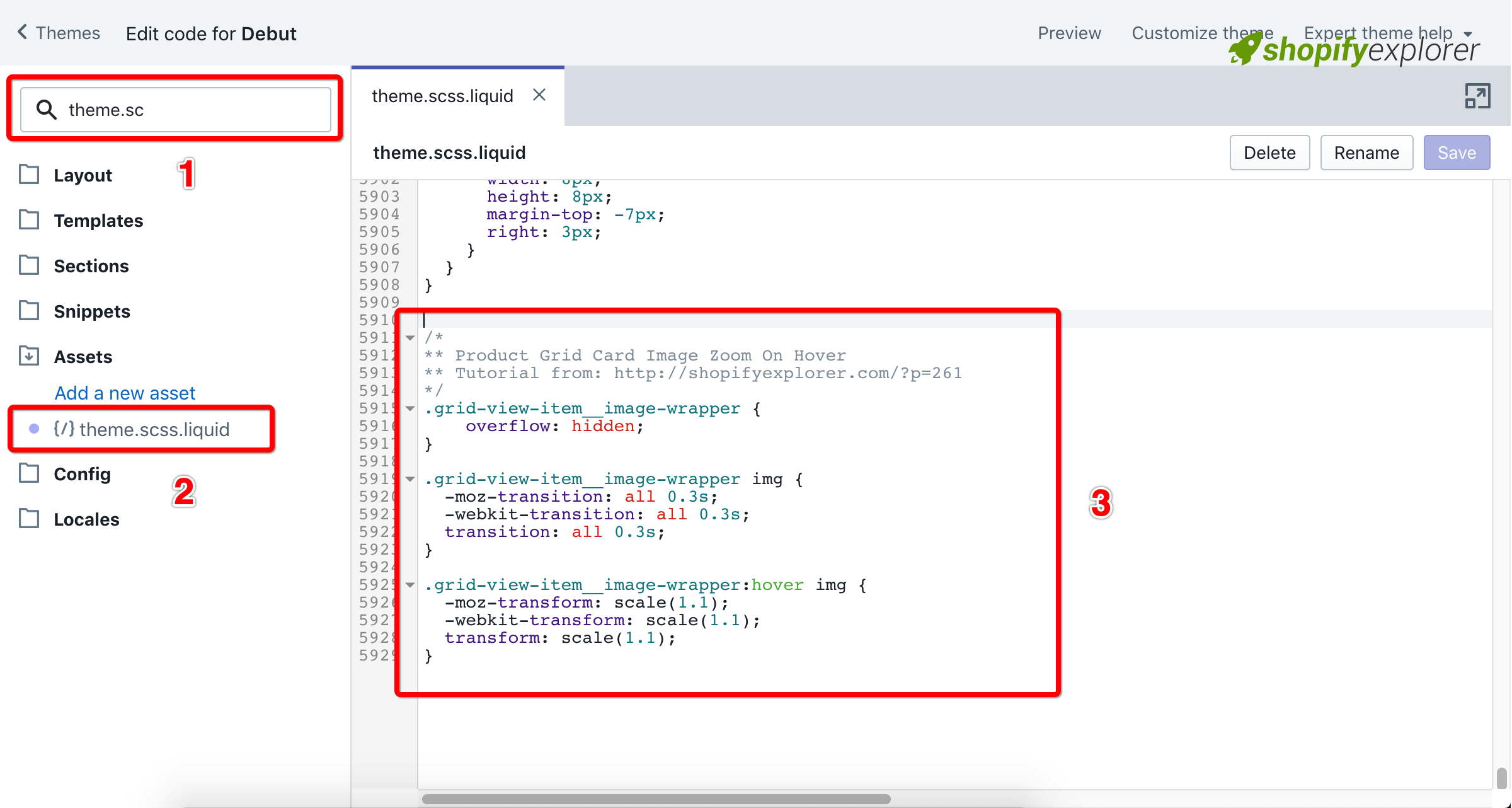
Task: Toggle checkbox next to Templates label
Action: tap(31, 221)
